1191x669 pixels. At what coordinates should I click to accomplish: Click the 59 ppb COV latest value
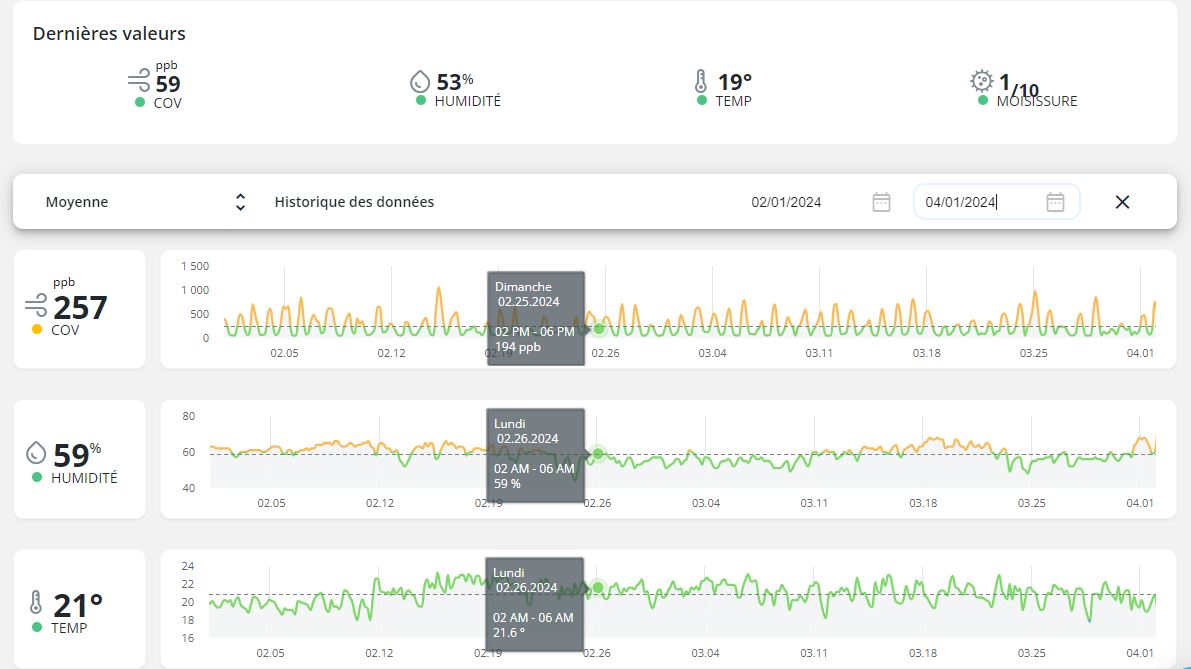(x=167, y=84)
